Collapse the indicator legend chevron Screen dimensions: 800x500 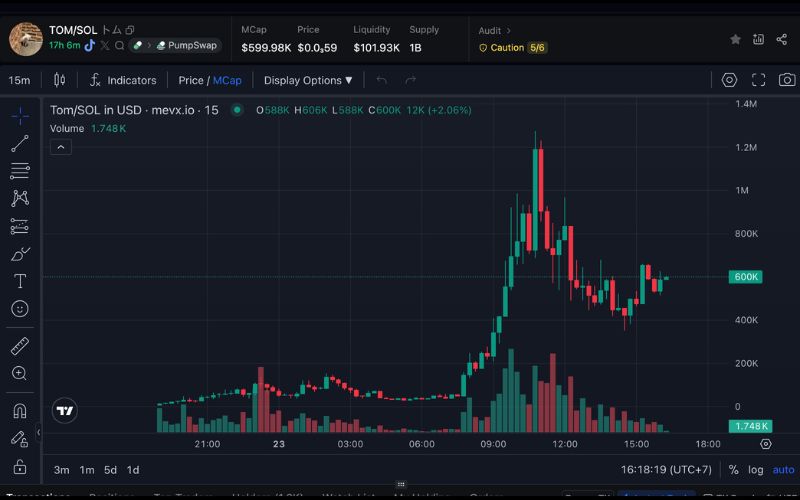point(60,147)
